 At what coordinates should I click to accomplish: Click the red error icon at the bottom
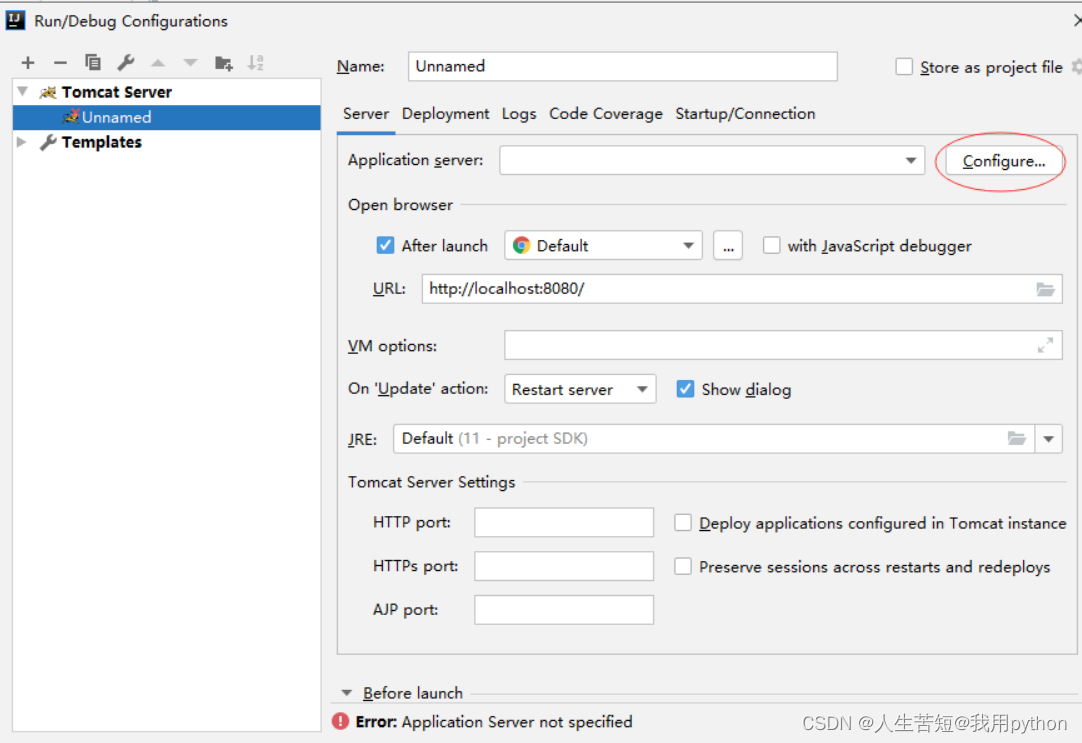coord(340,721)
